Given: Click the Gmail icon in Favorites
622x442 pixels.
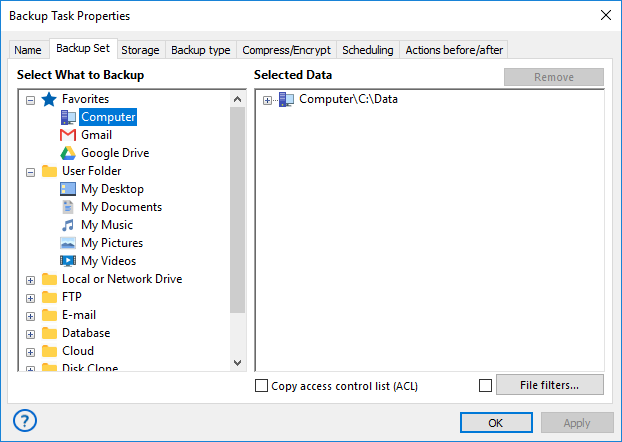Looking at the screenshot, I should (x=68, y=135).
